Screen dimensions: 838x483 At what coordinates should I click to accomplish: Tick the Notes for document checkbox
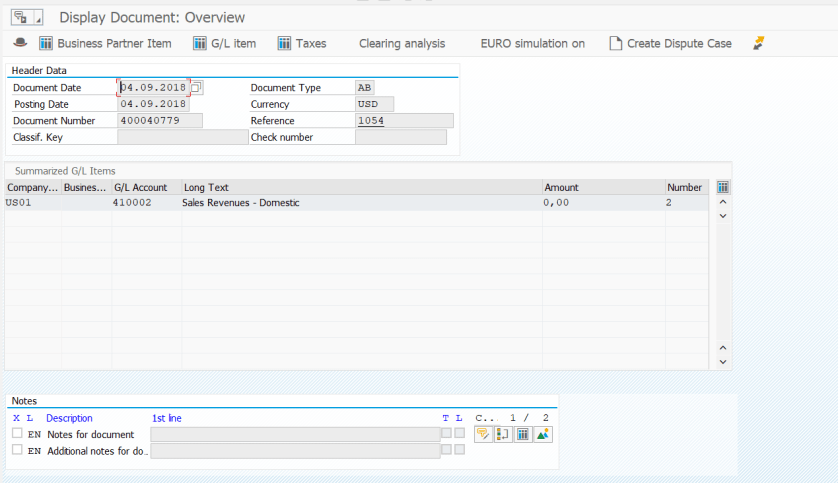[17, 434]
